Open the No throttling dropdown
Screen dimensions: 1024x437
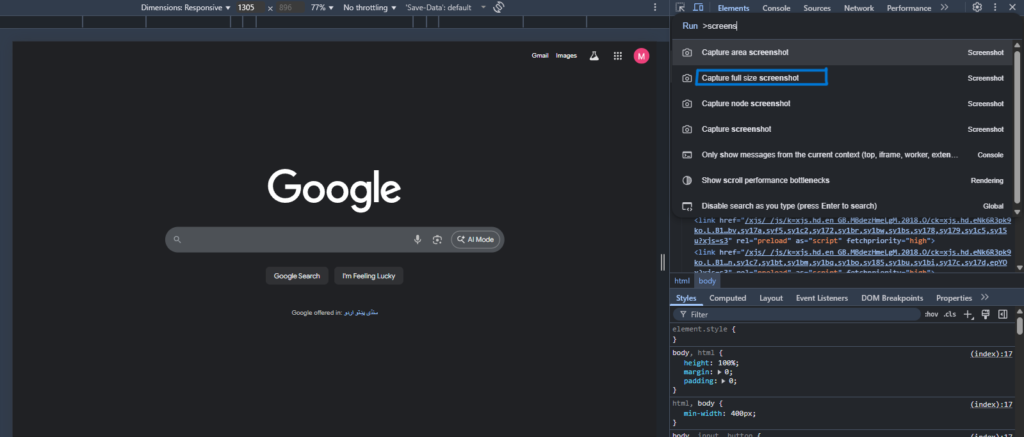[x=370, y=8]
